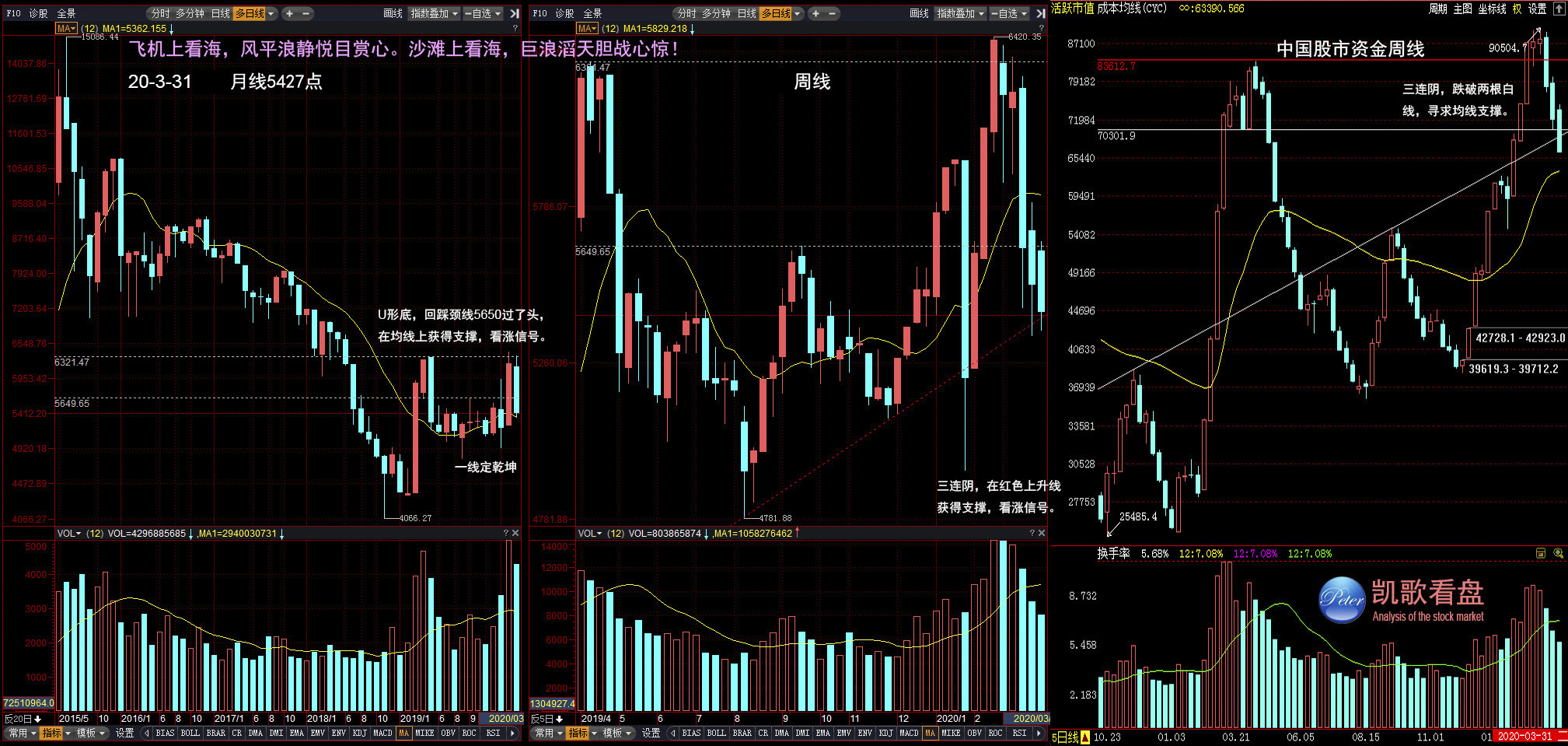Zoom in with the plus button in the monthly chart toolbar

(289, 13)
